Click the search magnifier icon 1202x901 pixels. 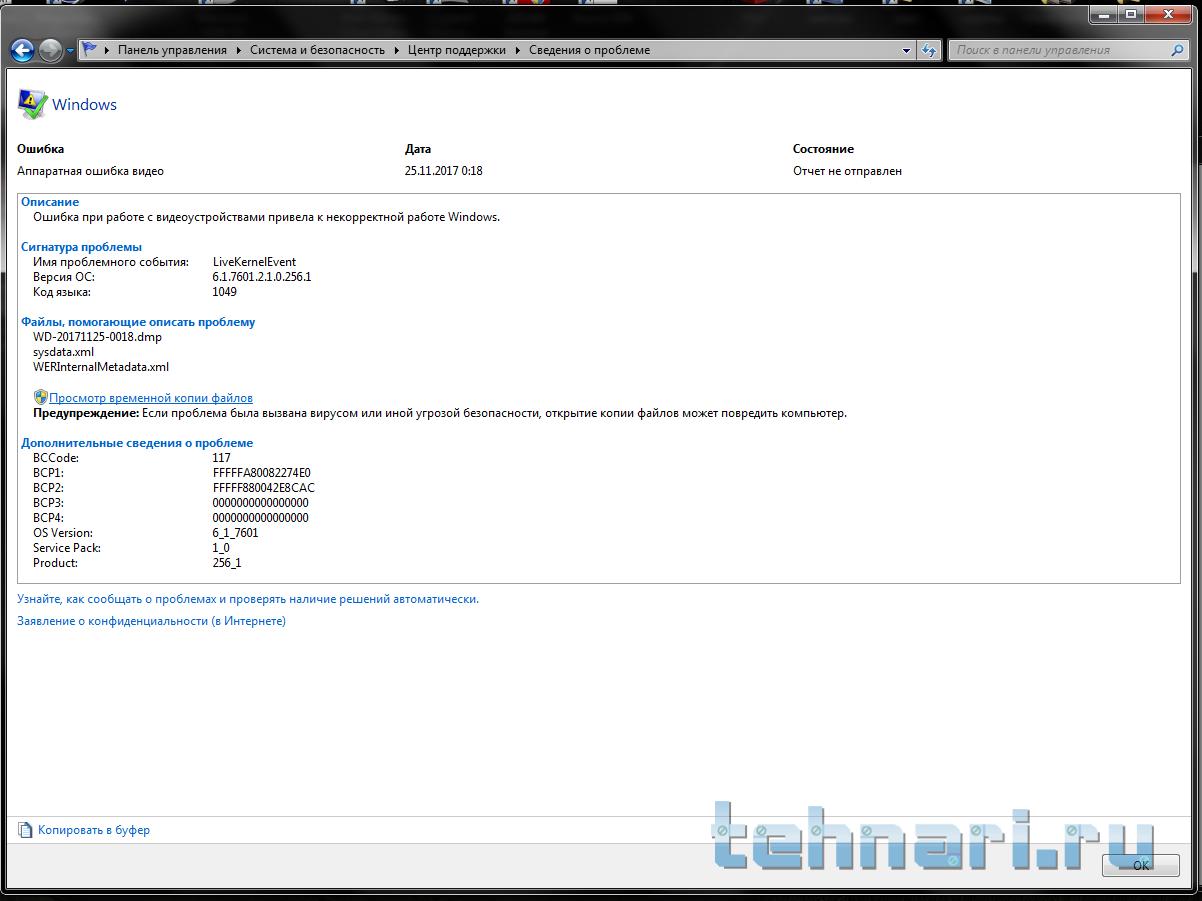point(1179,50)
